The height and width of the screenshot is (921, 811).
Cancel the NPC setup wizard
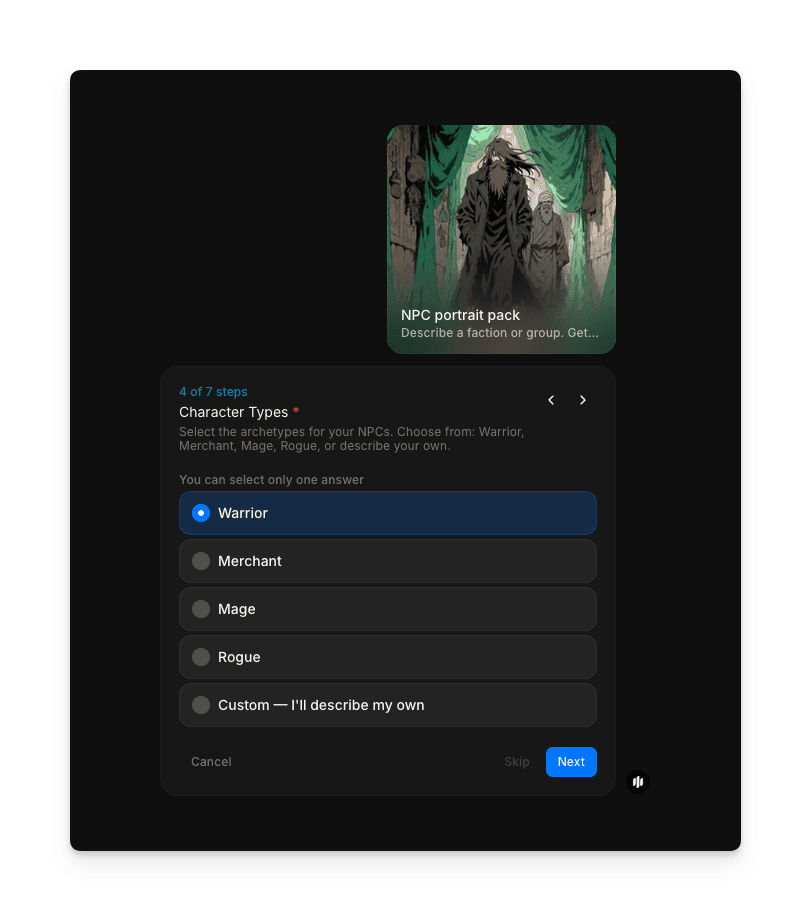pyautogui.click(x=211, y=762)
